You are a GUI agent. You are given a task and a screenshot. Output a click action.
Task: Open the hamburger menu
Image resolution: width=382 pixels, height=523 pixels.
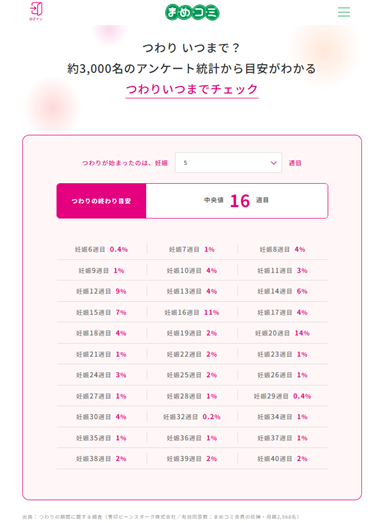pos(344,12)
